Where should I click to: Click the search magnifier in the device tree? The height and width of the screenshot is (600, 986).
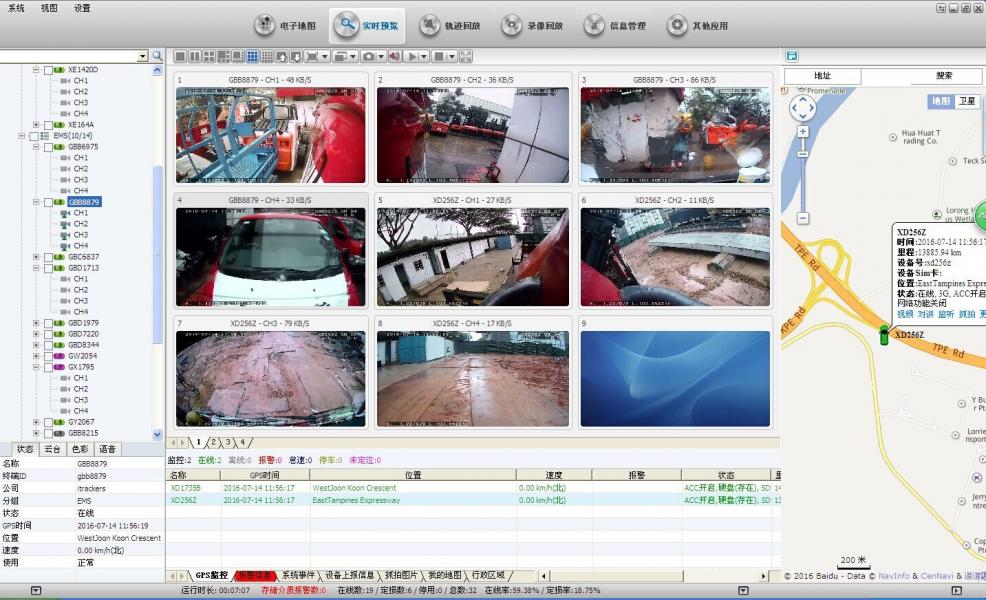pos(158,57)
